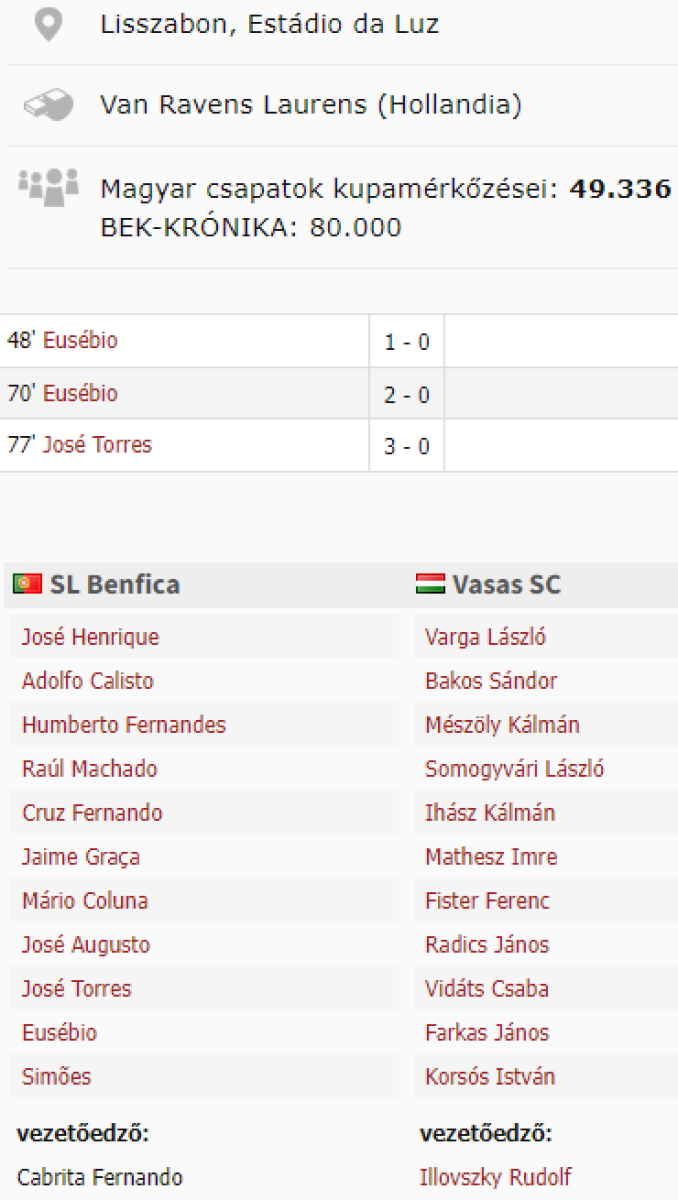
Task: Open Eusébio's 48th-minute goal link
Action: click(x=80, y=341)
